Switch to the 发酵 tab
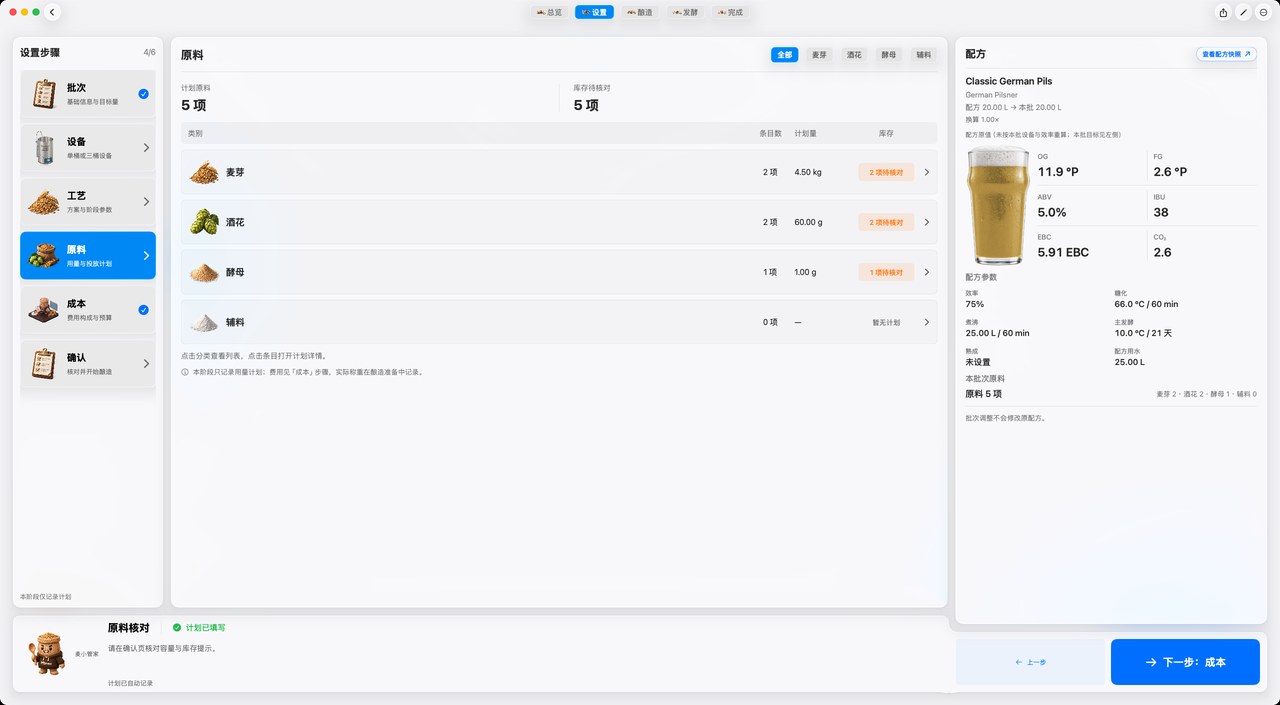 point(686,12)
